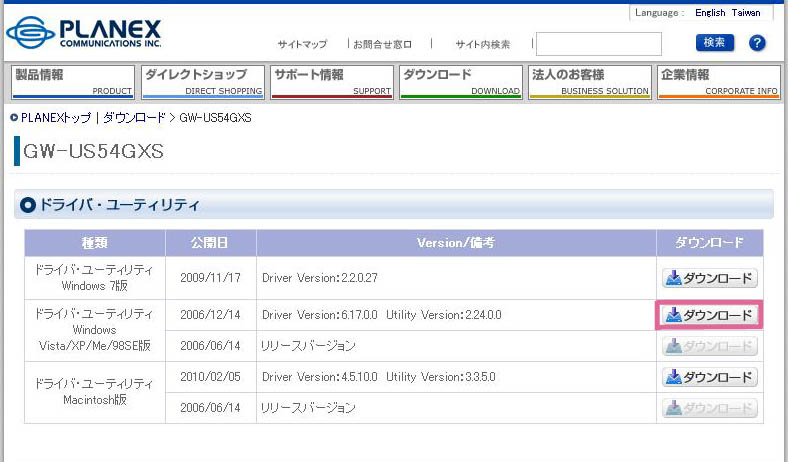The width and height of the screenshot is (788, 462).
Task: Go to ダウンロード in the breadcrumb
Action: click(x=134, y=118)
